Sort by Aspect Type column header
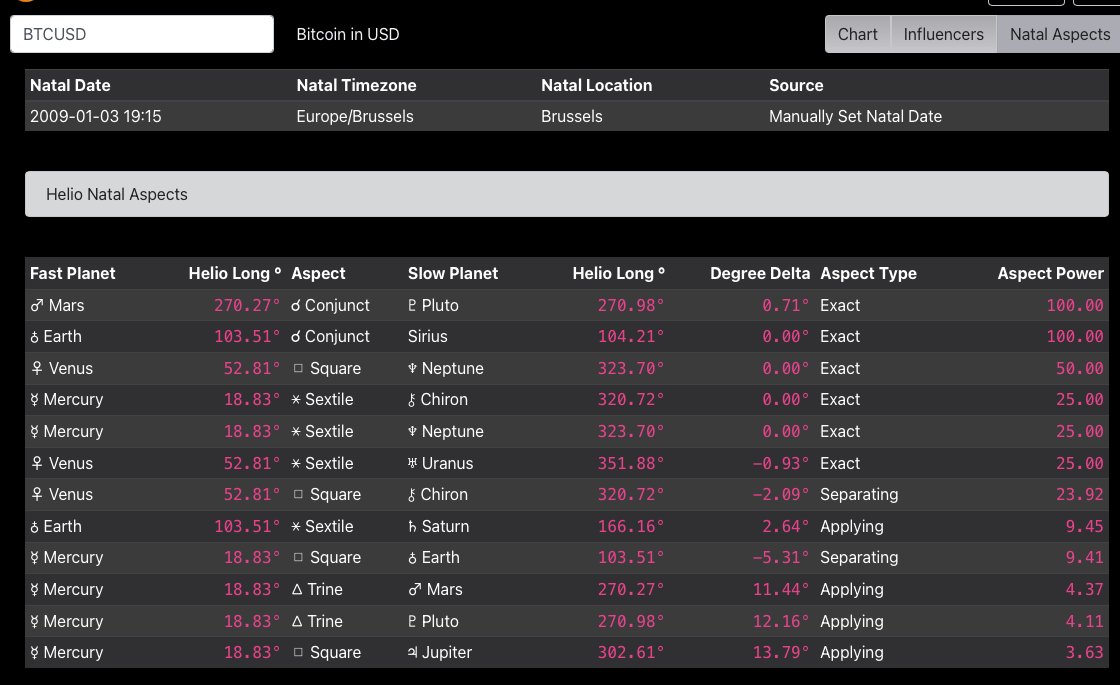Image resolution: width=1120 pixels, height=685 pixels. coord(868,274)
